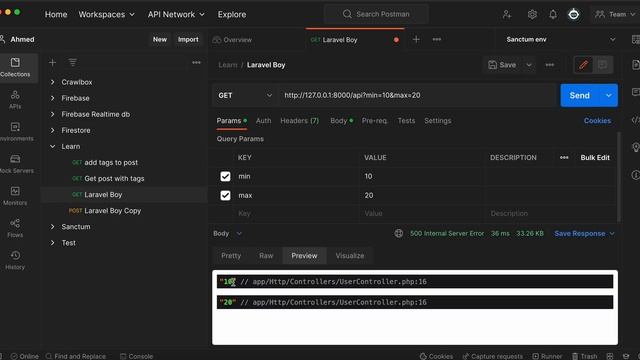Click the Import button
Screen dimensions: 640x360
[188, 40]
